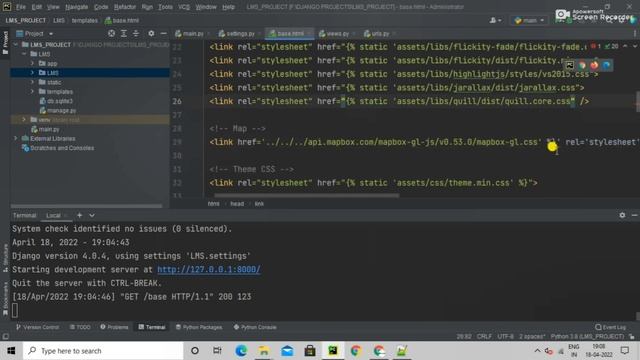Expand the venv folder
The height and width of the screenshot is (360, 640).
pyautogui.click(x=24, y=120)
